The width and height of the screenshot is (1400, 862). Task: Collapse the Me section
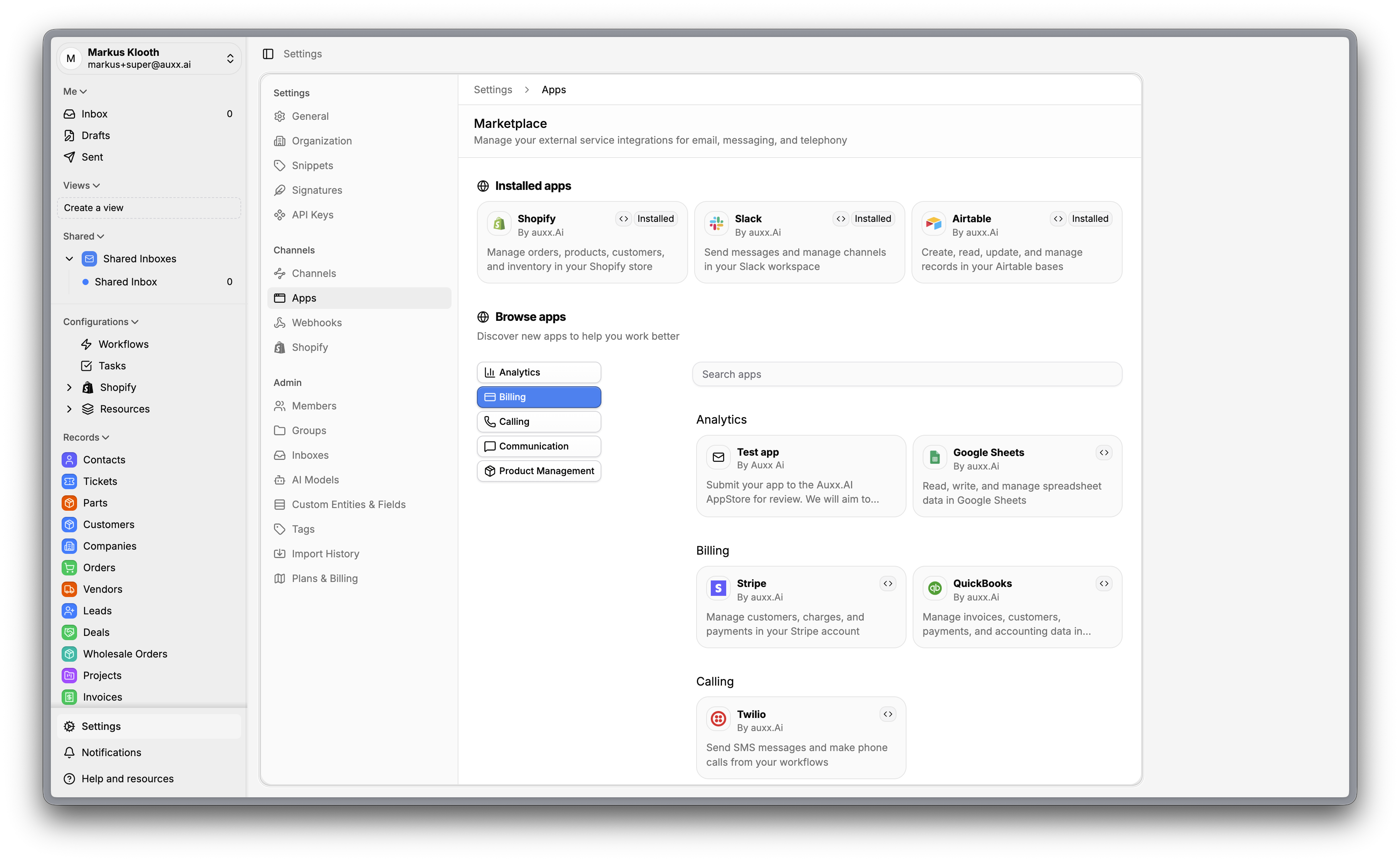click(75, 91)
